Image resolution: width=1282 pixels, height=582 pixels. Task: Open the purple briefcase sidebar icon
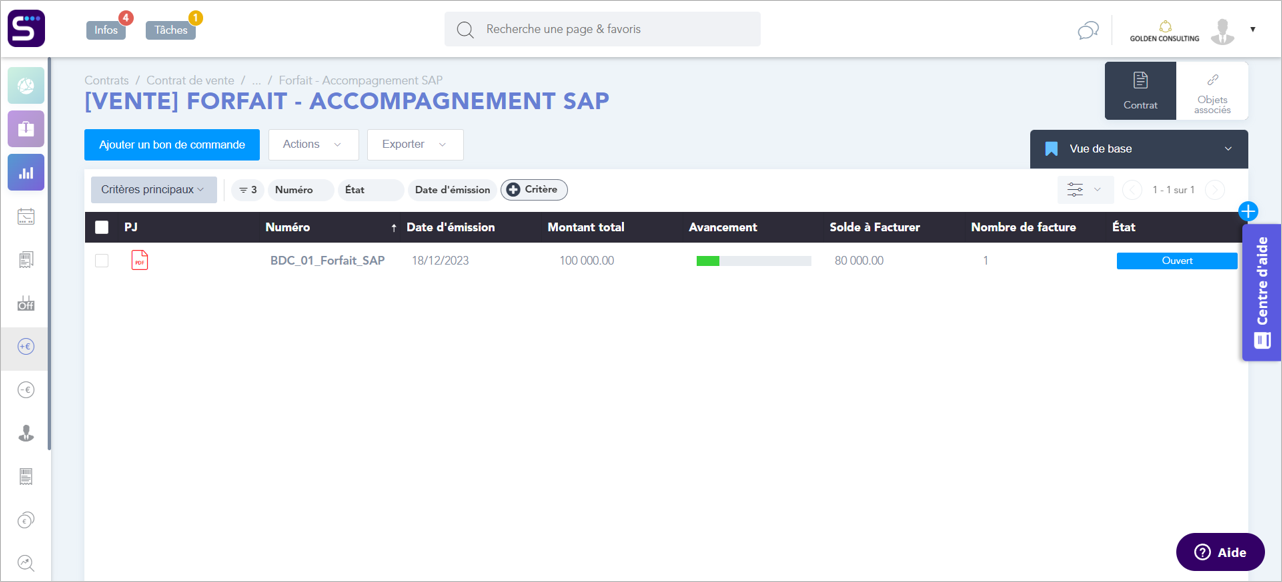[26, 129]
